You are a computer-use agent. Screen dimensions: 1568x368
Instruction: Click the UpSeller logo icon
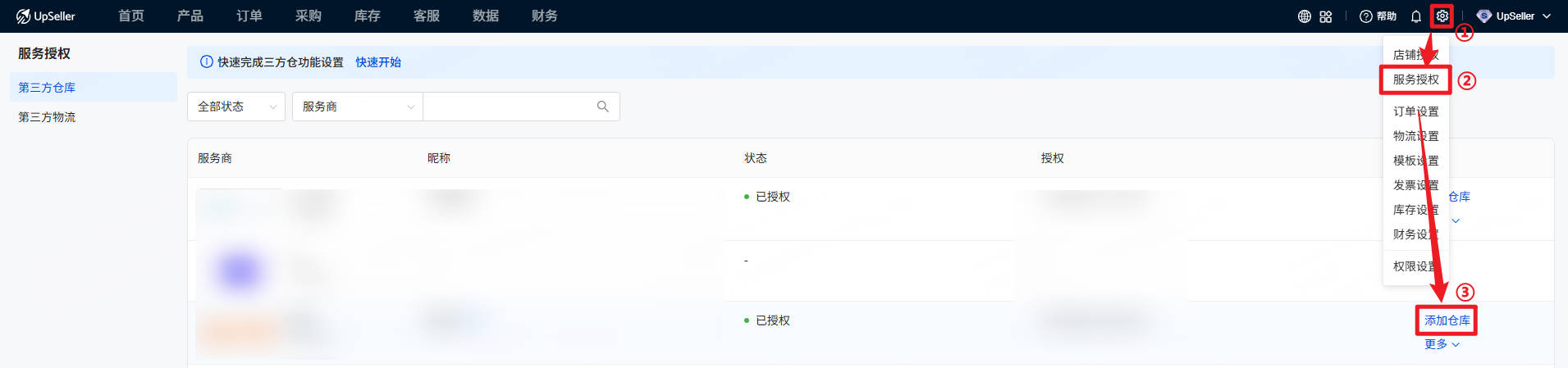pos(23,16)
